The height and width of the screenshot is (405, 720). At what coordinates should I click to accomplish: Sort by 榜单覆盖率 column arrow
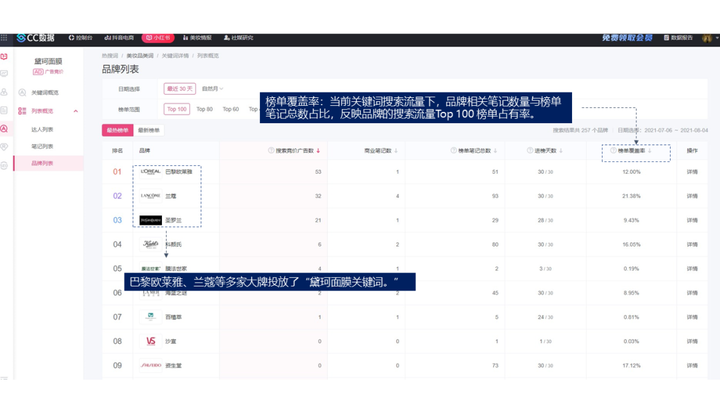click(x=650, y=151)
